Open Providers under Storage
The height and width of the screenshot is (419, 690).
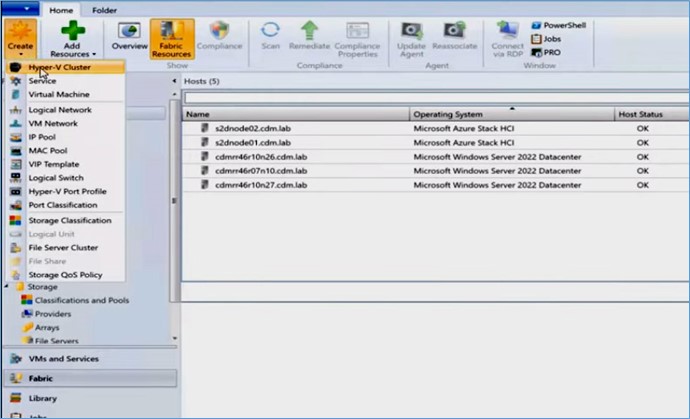tap(53, 314)
